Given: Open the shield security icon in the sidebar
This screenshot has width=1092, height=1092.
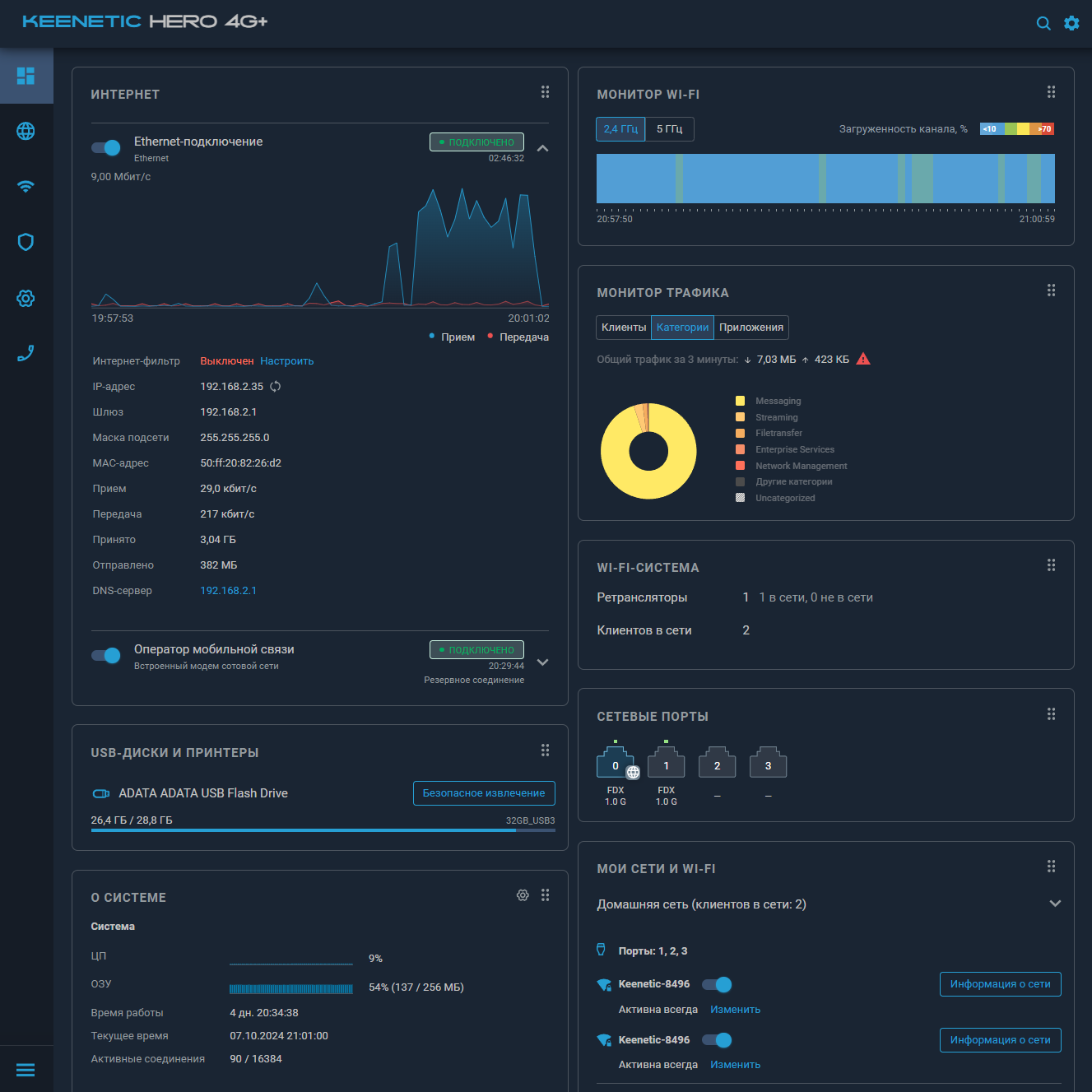Looking at the screenshot, I should (26, 242).
